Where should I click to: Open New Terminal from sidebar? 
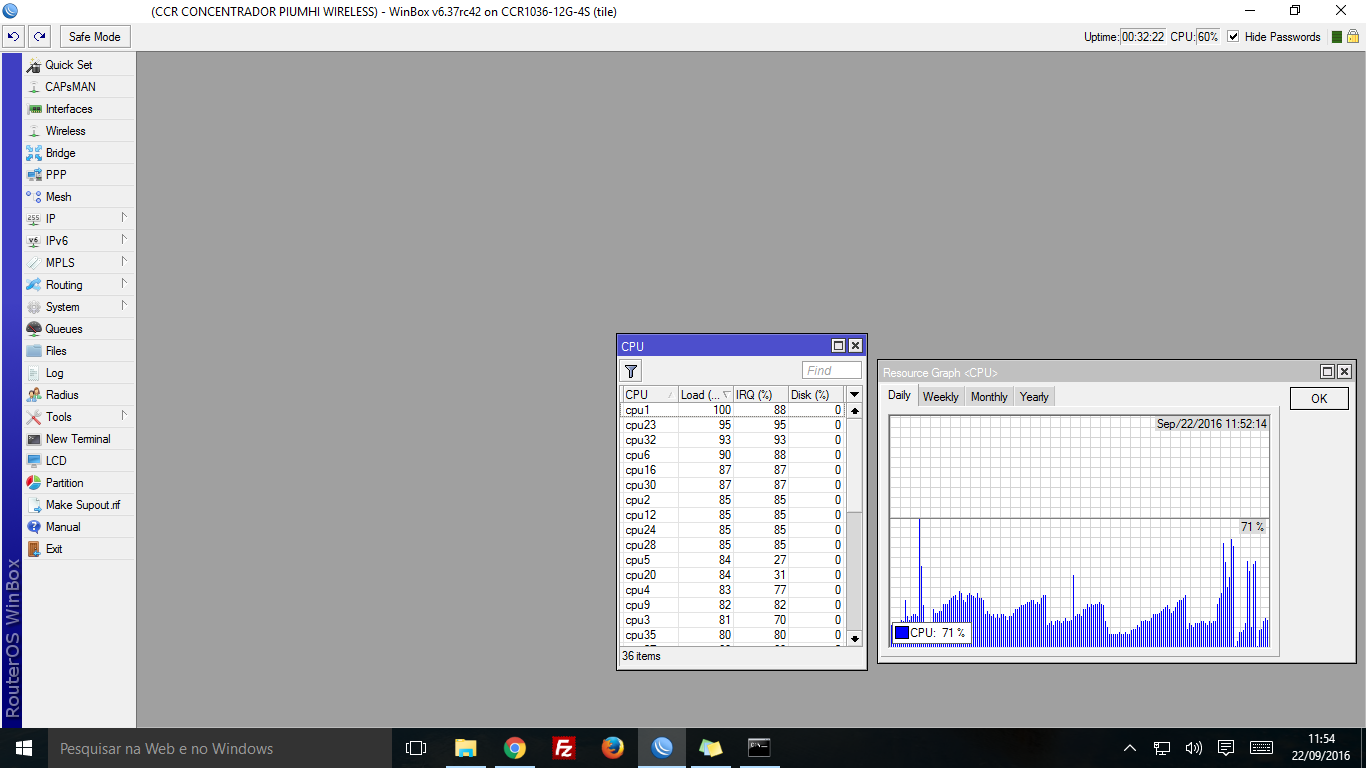(78, 439)
